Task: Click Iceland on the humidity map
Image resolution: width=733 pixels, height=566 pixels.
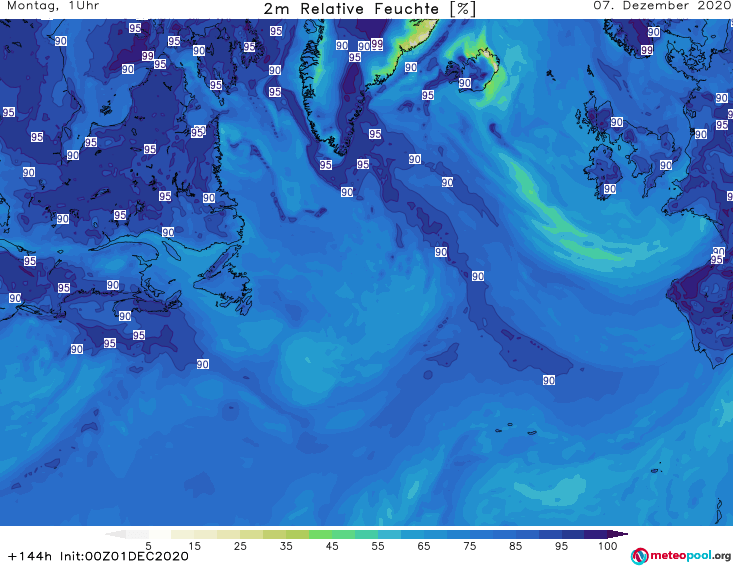Action: coord(474,72)
